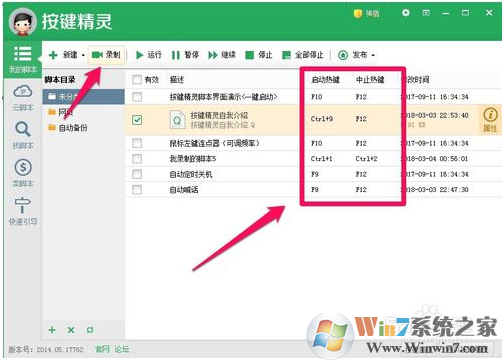
Task: Enable 鼠标左键连点器 script checkbox
Action: pos(137,143)
